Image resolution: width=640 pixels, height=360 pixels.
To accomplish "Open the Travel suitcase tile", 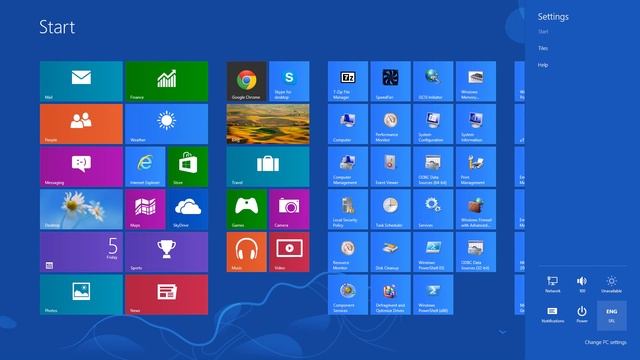I will [x=268, y=167].
